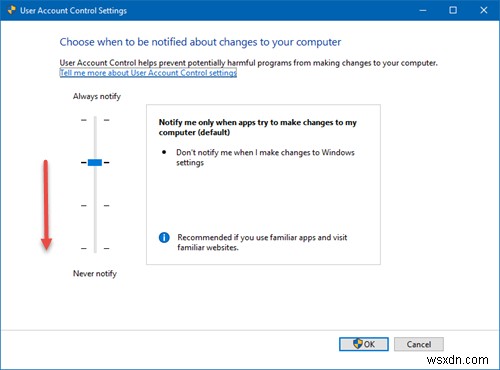Click the User Account Control helps prevent sentence
The height and width of the screenshot is (370, 500).
pos(248,63)
